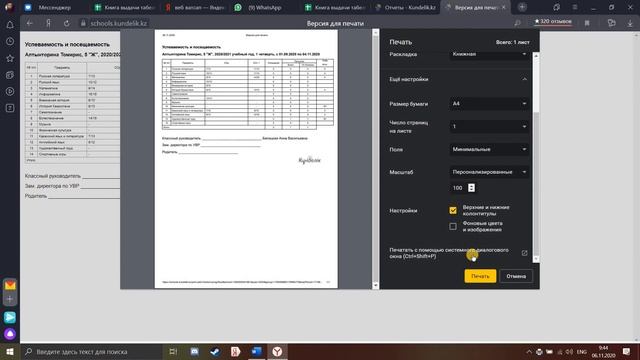This screenshot has height=360, width=640.
Task: Add new sidebar shortcut with plus
Action: click(10, 299)
